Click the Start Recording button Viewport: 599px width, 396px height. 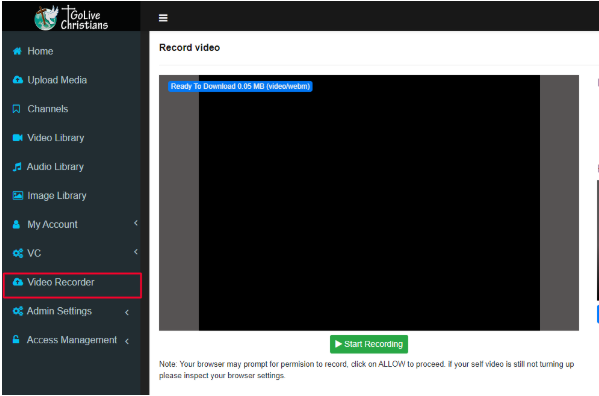click(369, 344)
